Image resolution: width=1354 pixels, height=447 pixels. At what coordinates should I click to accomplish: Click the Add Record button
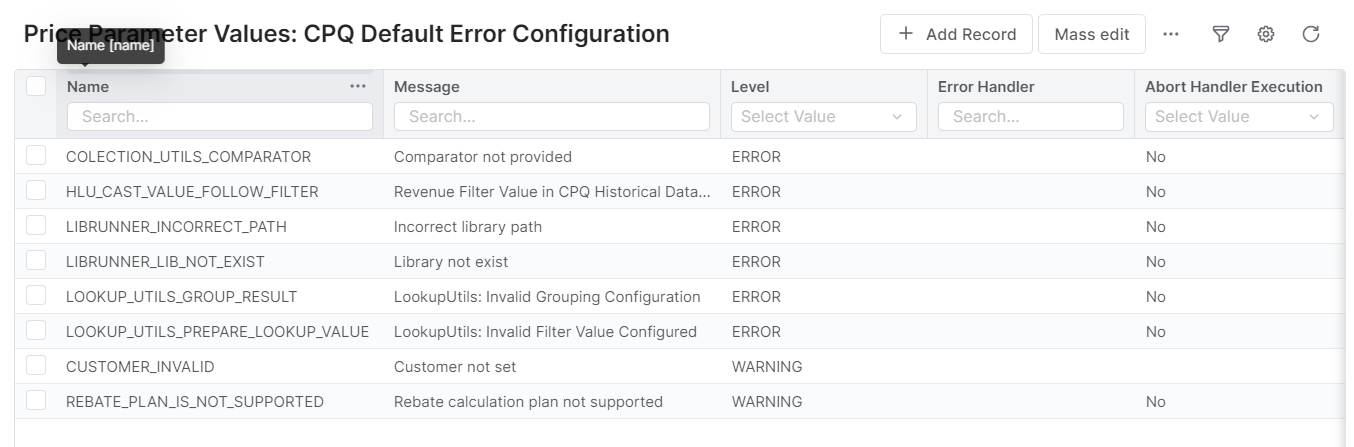[957, 34]
